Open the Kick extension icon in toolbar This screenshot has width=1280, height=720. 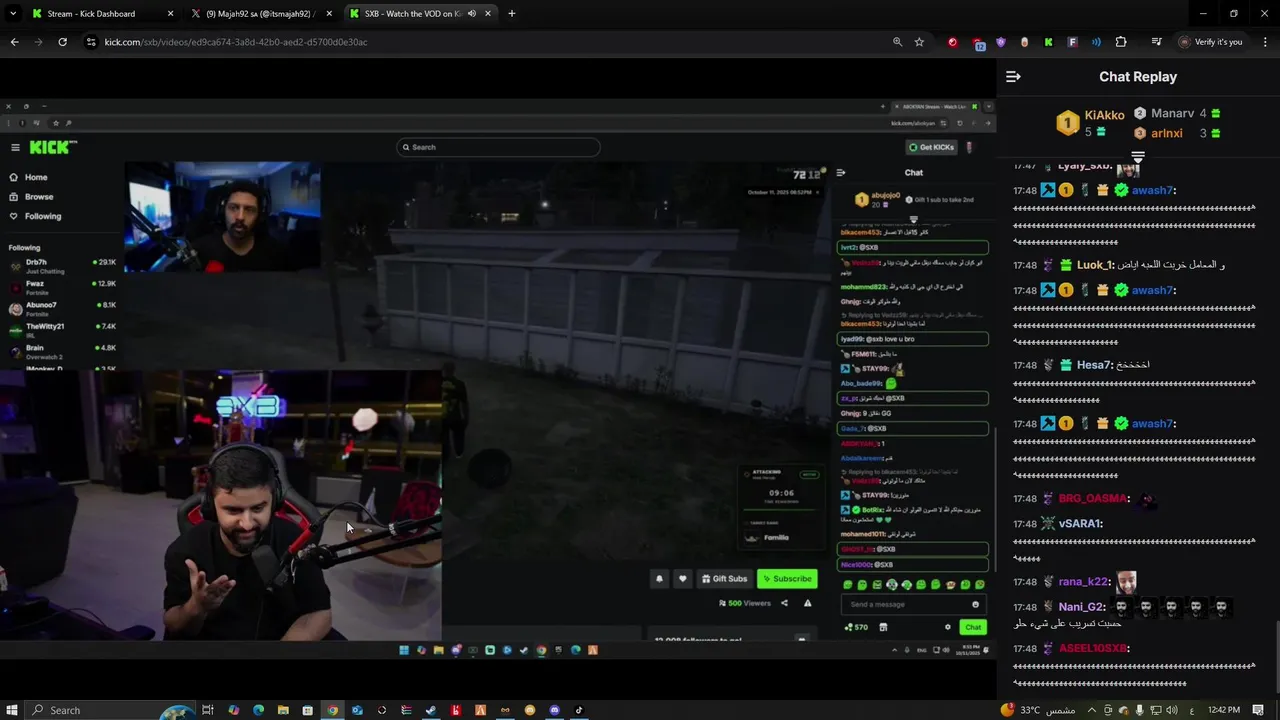[x=1048, y=42]
